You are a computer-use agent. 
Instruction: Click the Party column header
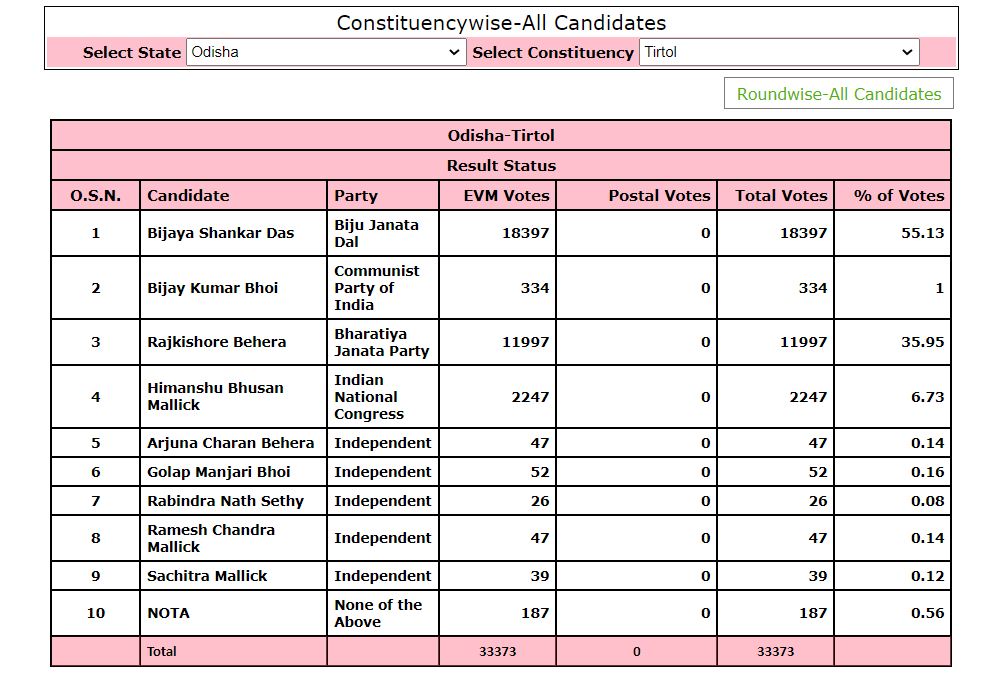pyautogui.click(x=356, y=196)
